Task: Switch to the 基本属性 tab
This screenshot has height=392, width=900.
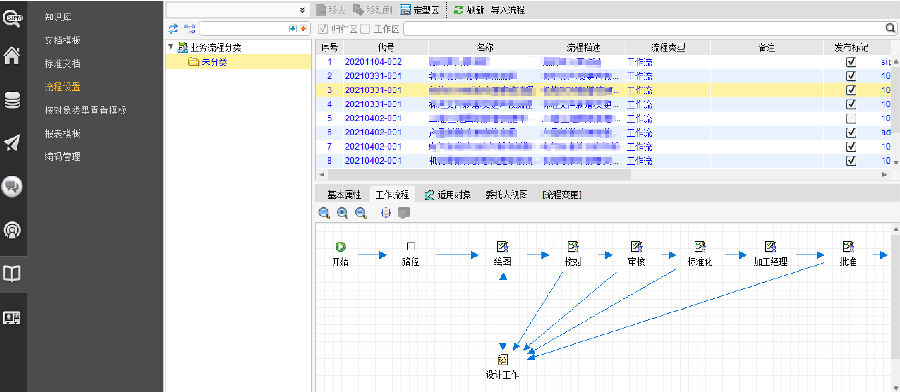Action: (344, 195)
